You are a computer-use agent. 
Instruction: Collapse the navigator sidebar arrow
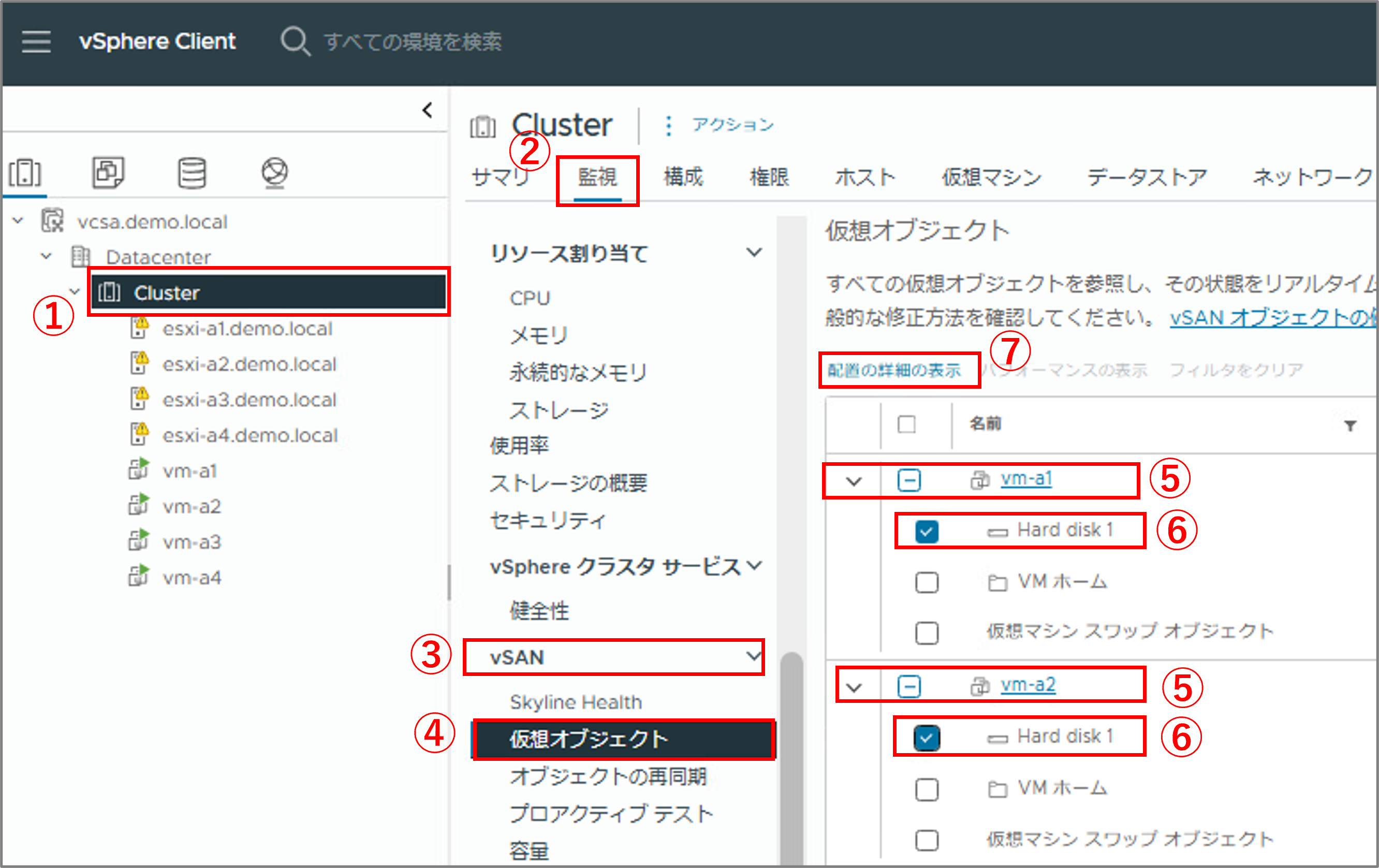(x=427, y=110)
